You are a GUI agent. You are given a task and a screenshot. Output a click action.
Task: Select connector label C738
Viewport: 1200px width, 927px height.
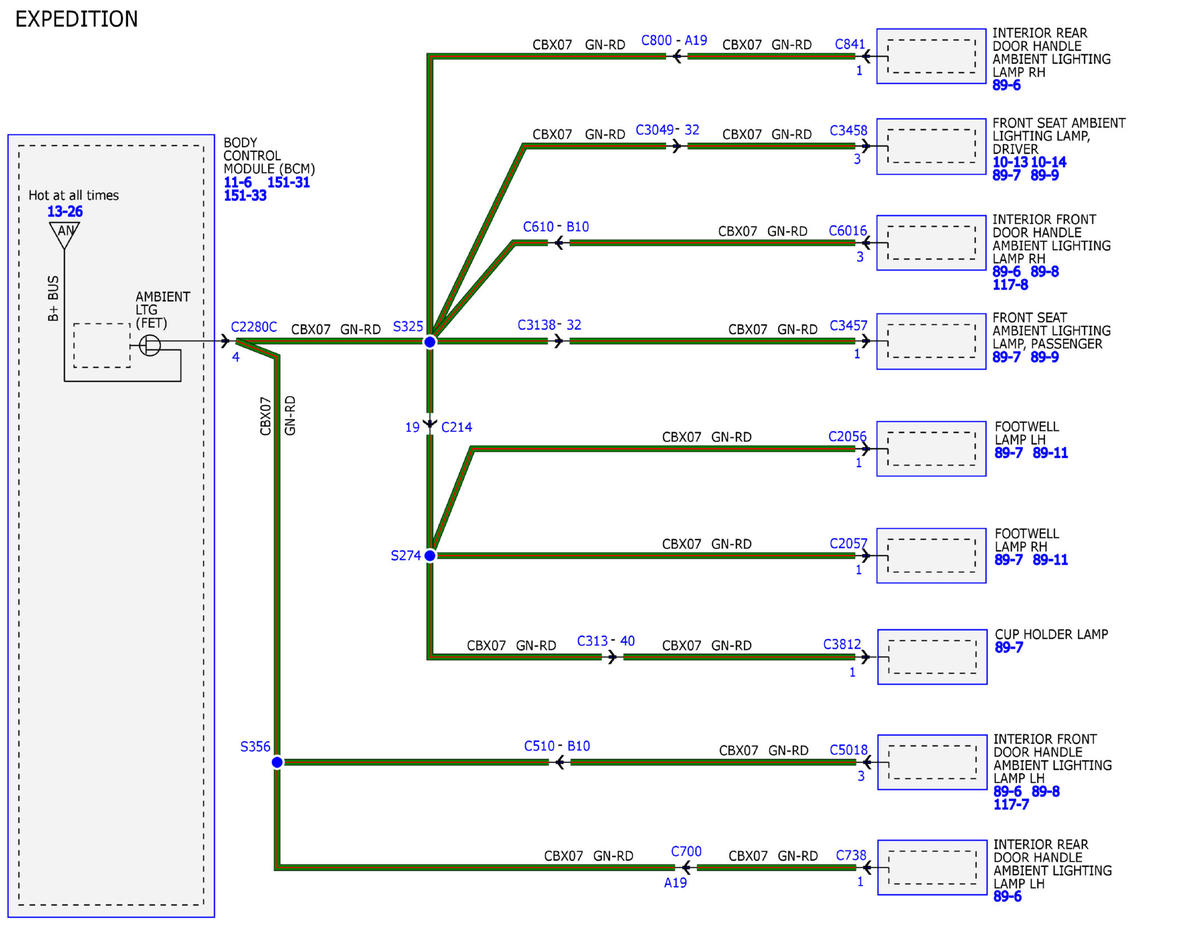pyautogui.click(x=851, y=856)
